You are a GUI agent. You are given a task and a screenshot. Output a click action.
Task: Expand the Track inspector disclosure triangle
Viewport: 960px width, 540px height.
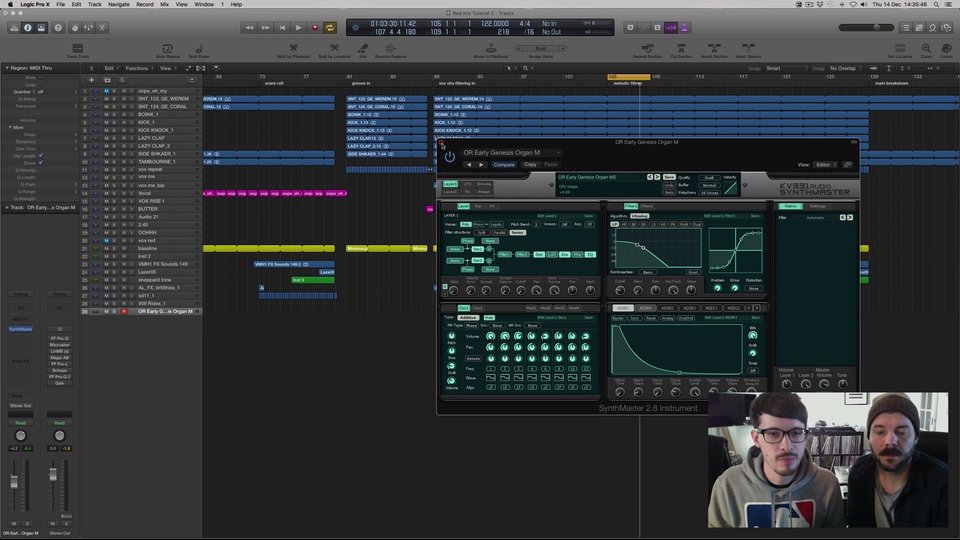(7, 207)
